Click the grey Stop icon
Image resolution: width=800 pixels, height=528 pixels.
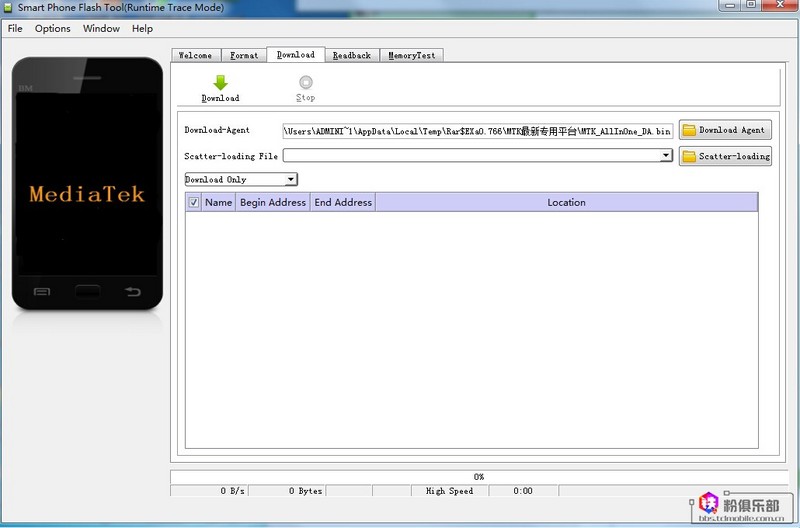pyautogui.click(x=306, y=82)
